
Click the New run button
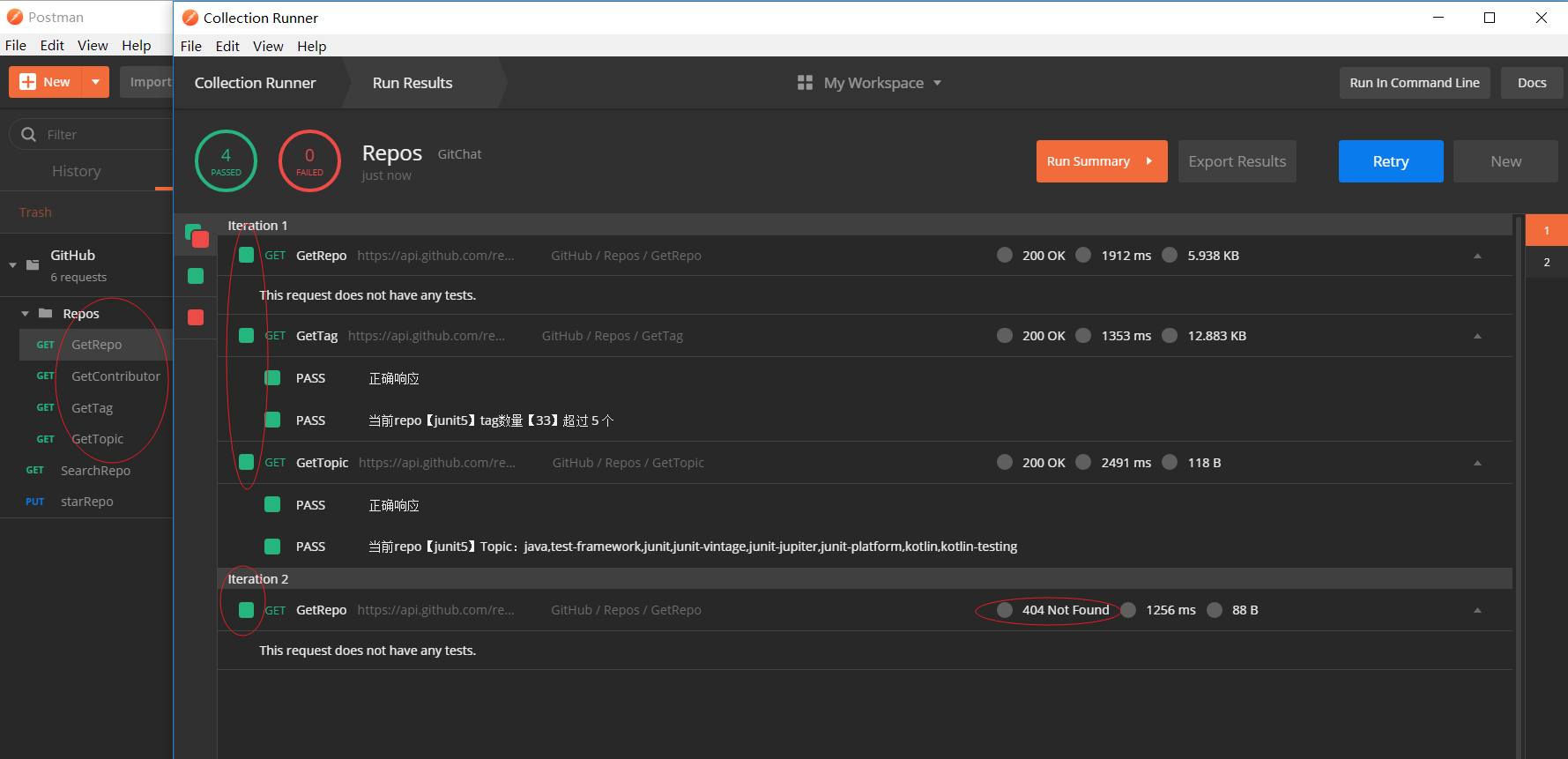coord(1505,161)
